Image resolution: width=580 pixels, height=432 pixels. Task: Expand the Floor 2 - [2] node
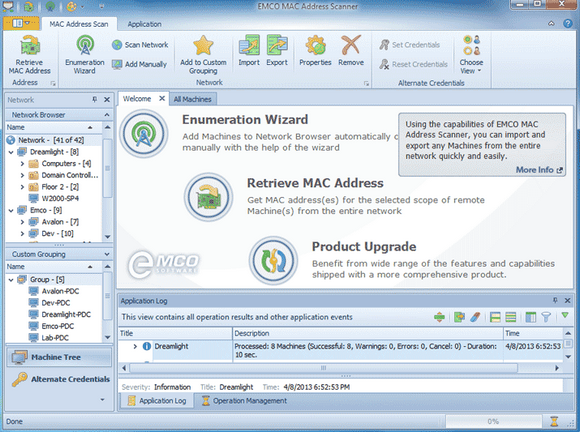tap(22, 187)
